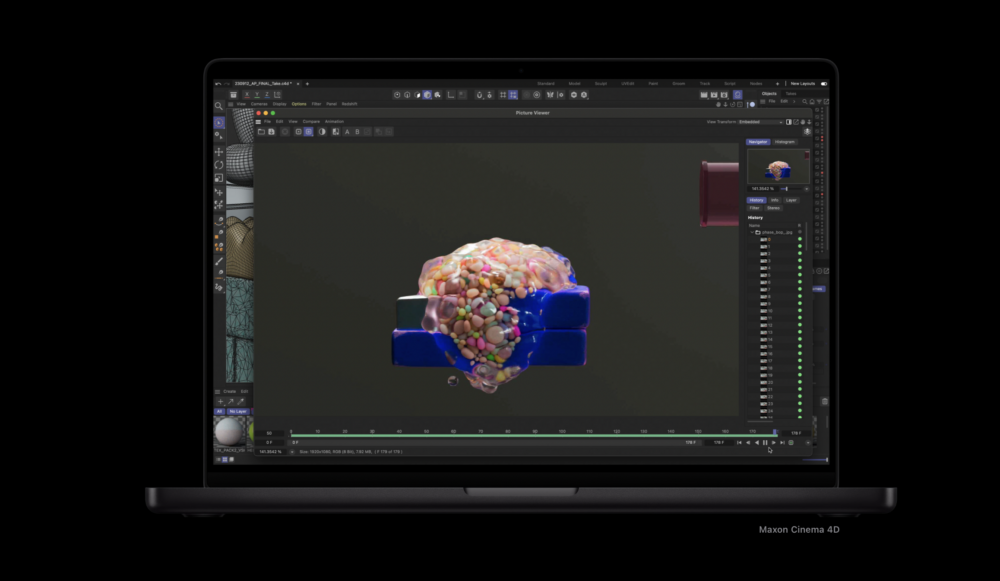Click the B channel display icon

[357, 131]
